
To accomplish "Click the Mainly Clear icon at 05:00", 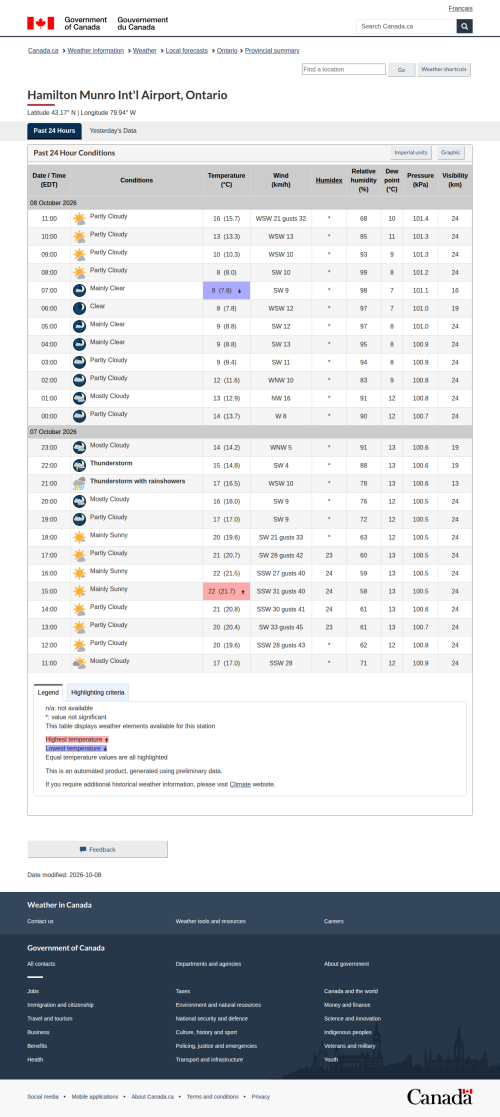I will [x=79, y=326].
